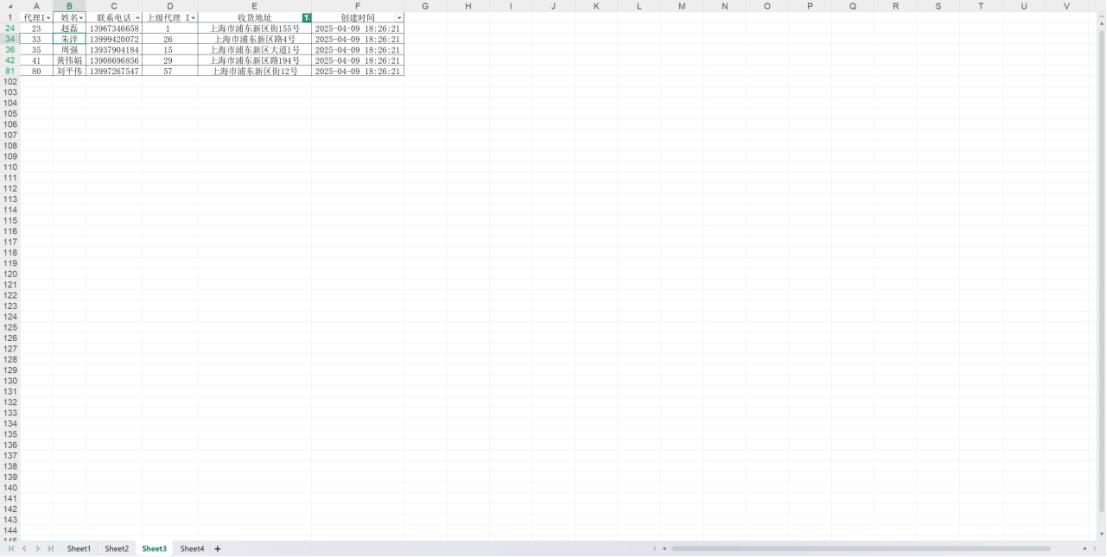Image resolution: width=1107 pixels, height=557 pixels.
Task: Select the 创建时间 cell in row 81
Action: tap(358, 71)
